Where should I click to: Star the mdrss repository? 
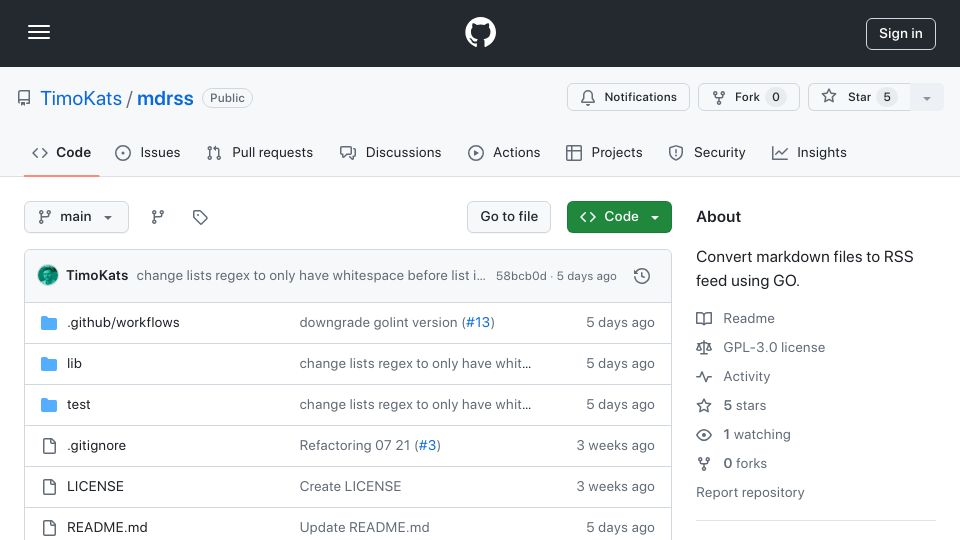tap(859, 97)
